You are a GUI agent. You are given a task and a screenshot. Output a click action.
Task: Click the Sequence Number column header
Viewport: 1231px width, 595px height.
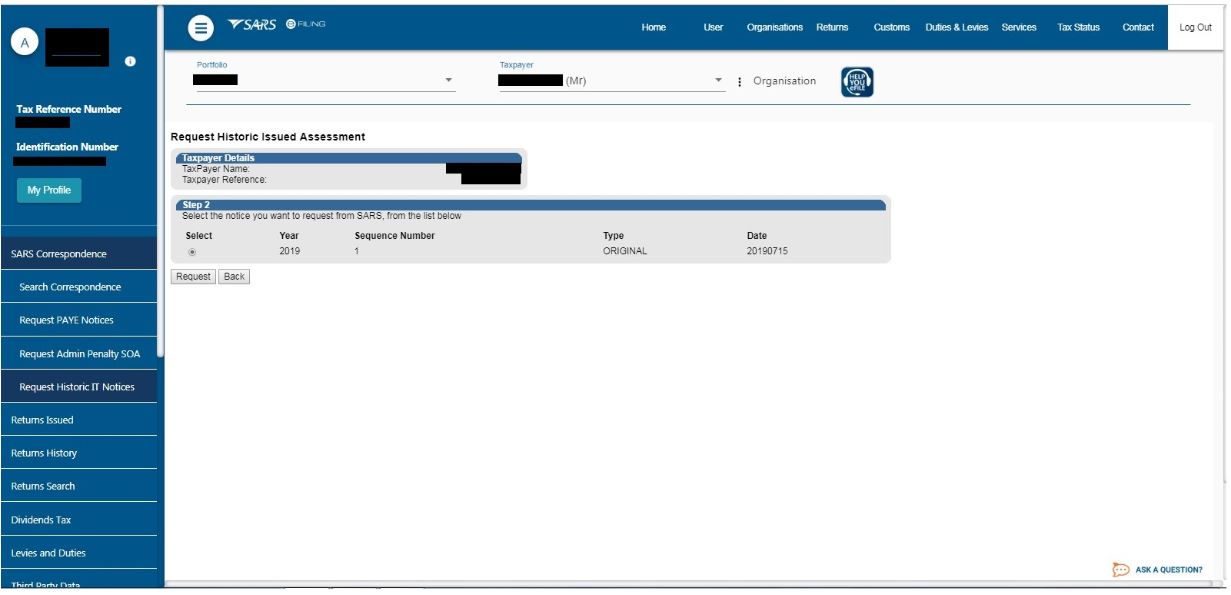pos(395,236)
